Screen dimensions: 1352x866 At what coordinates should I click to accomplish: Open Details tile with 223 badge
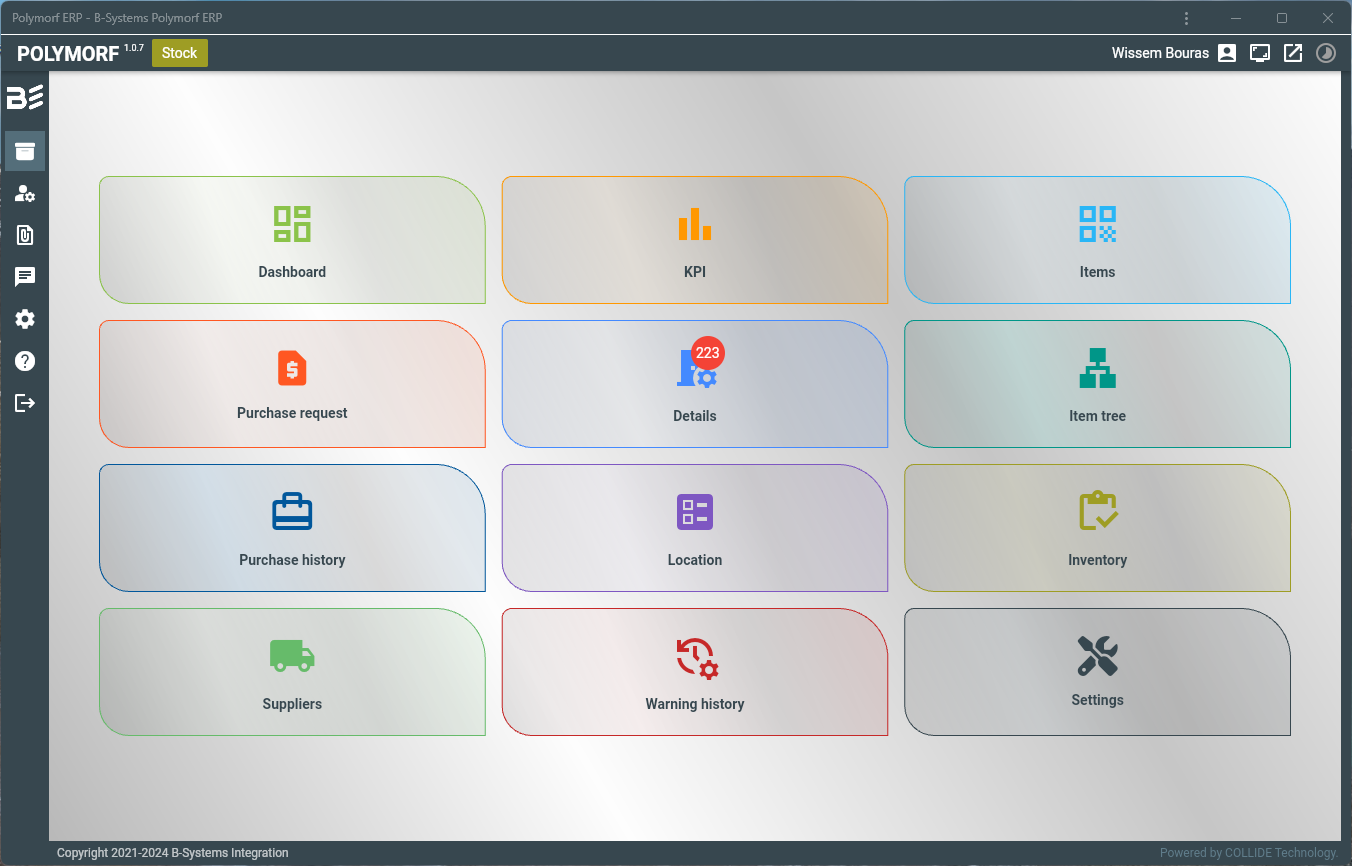(x=694, y=384)
